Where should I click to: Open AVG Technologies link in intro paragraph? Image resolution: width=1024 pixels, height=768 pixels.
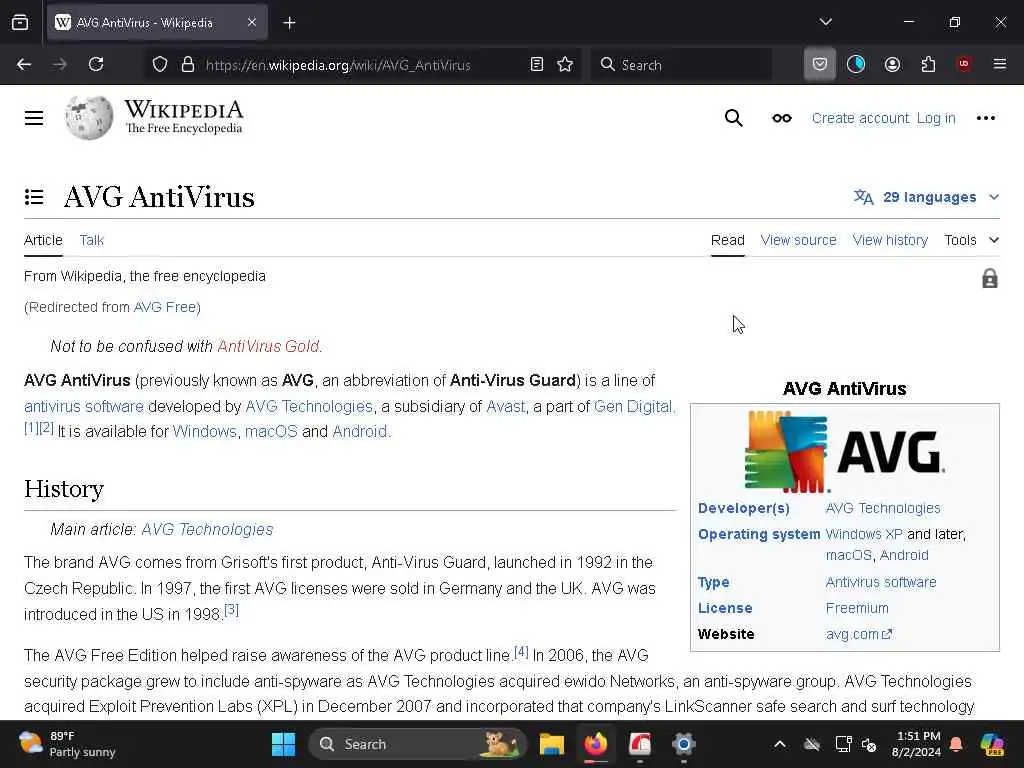(309, 406)
